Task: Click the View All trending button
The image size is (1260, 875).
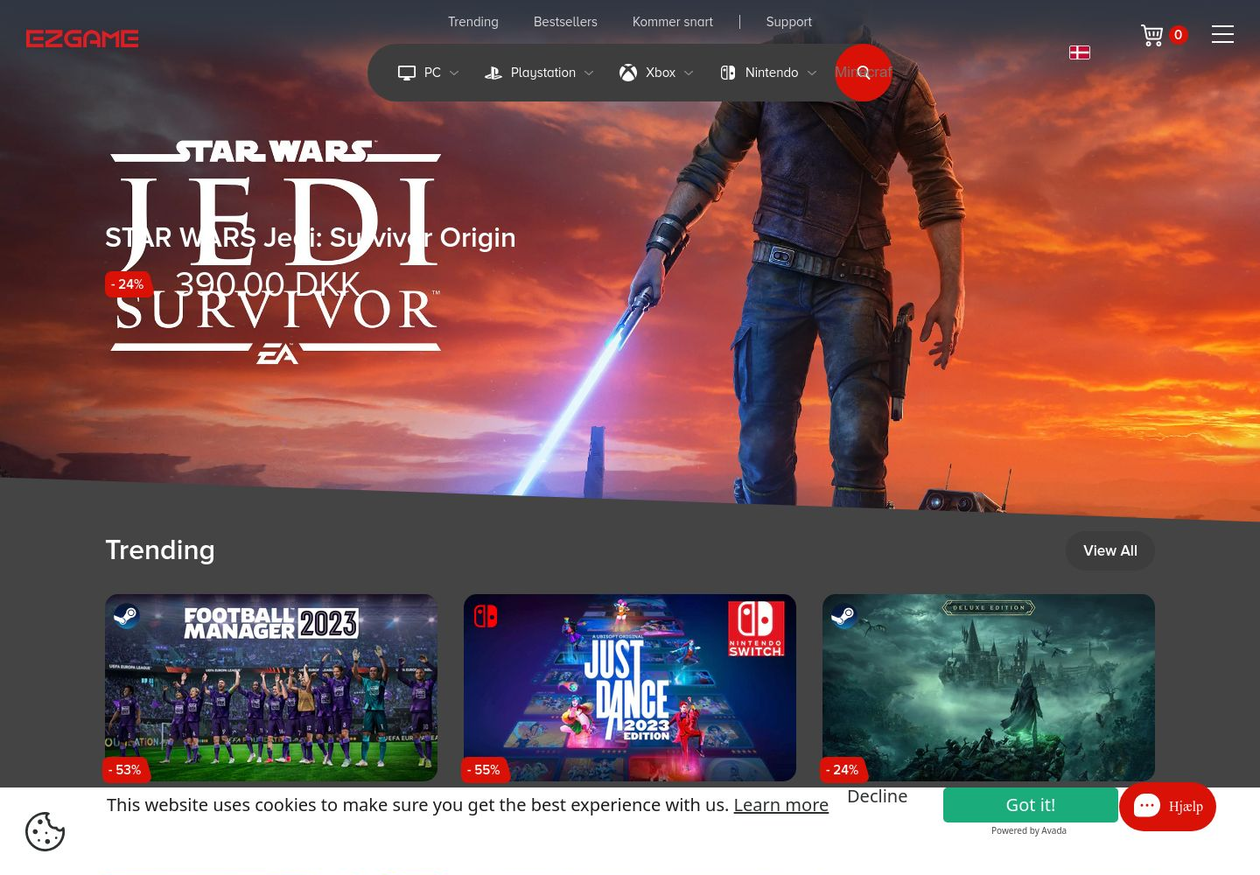Action: (x=1109, y=551)
